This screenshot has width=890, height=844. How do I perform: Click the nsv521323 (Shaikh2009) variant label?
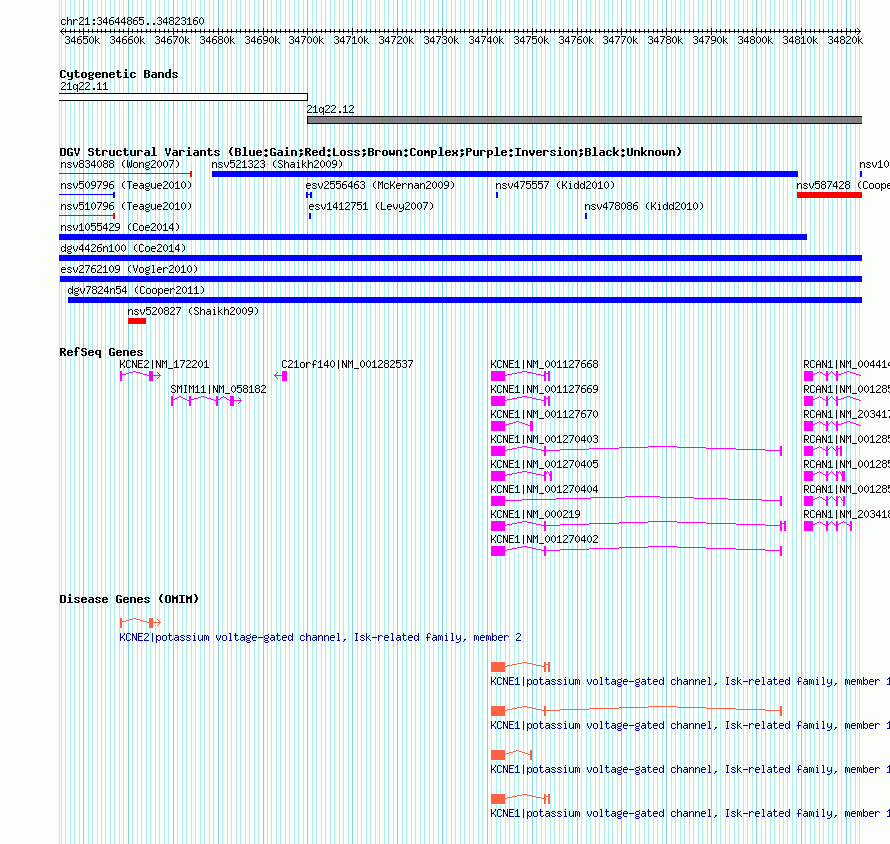[x=277, y=165]
